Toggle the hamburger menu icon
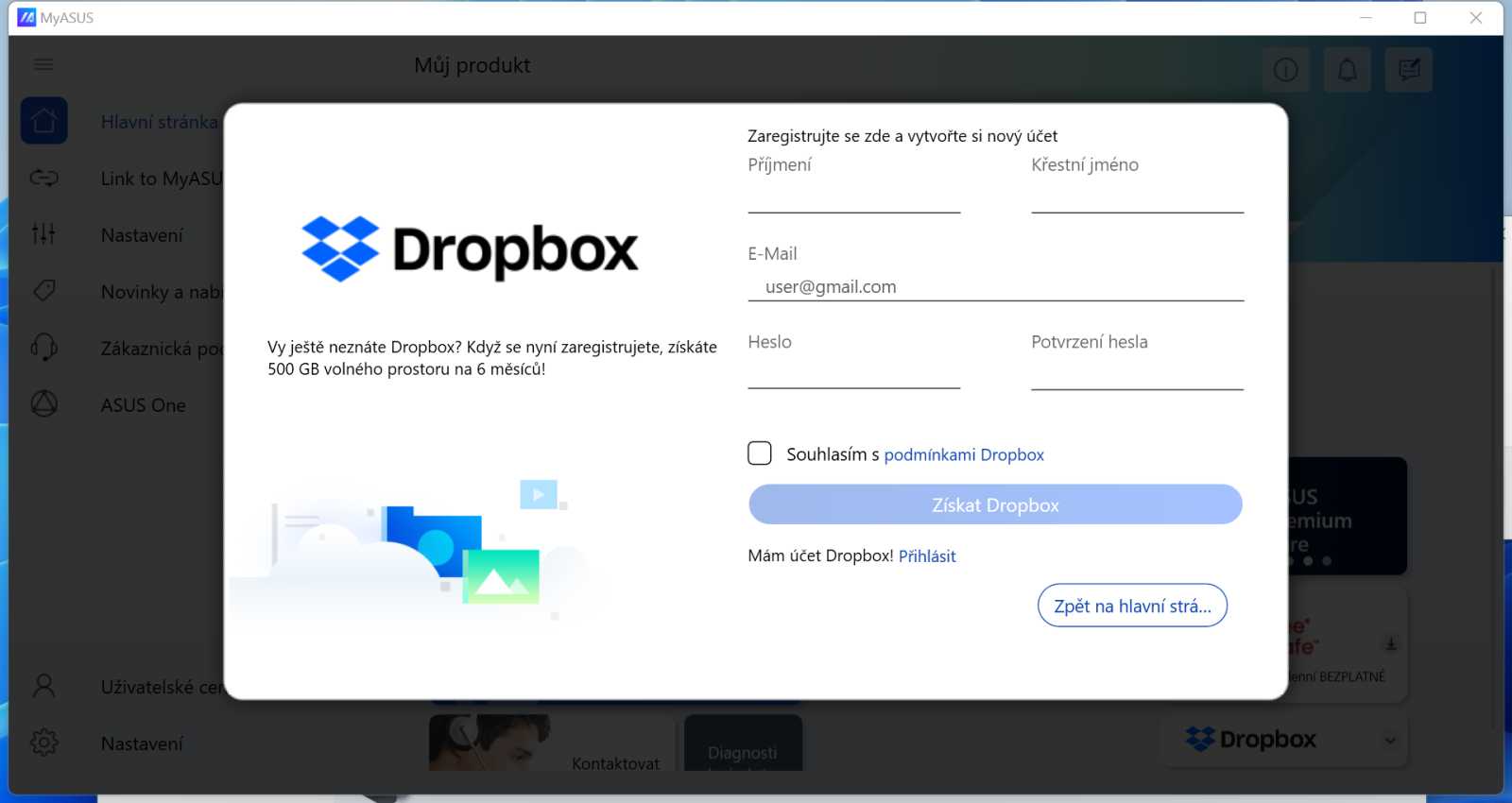 43,64
